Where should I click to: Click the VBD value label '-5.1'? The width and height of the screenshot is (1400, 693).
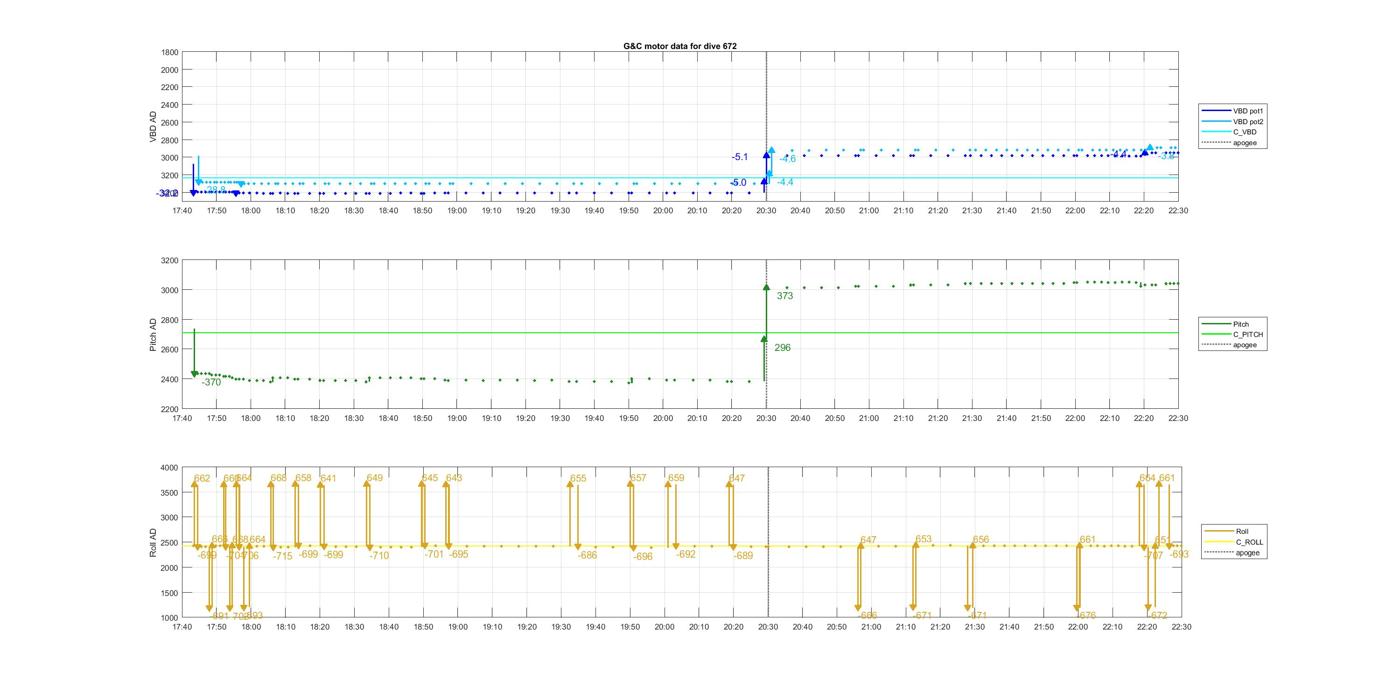pyautogui.click(x=740, y=157)
